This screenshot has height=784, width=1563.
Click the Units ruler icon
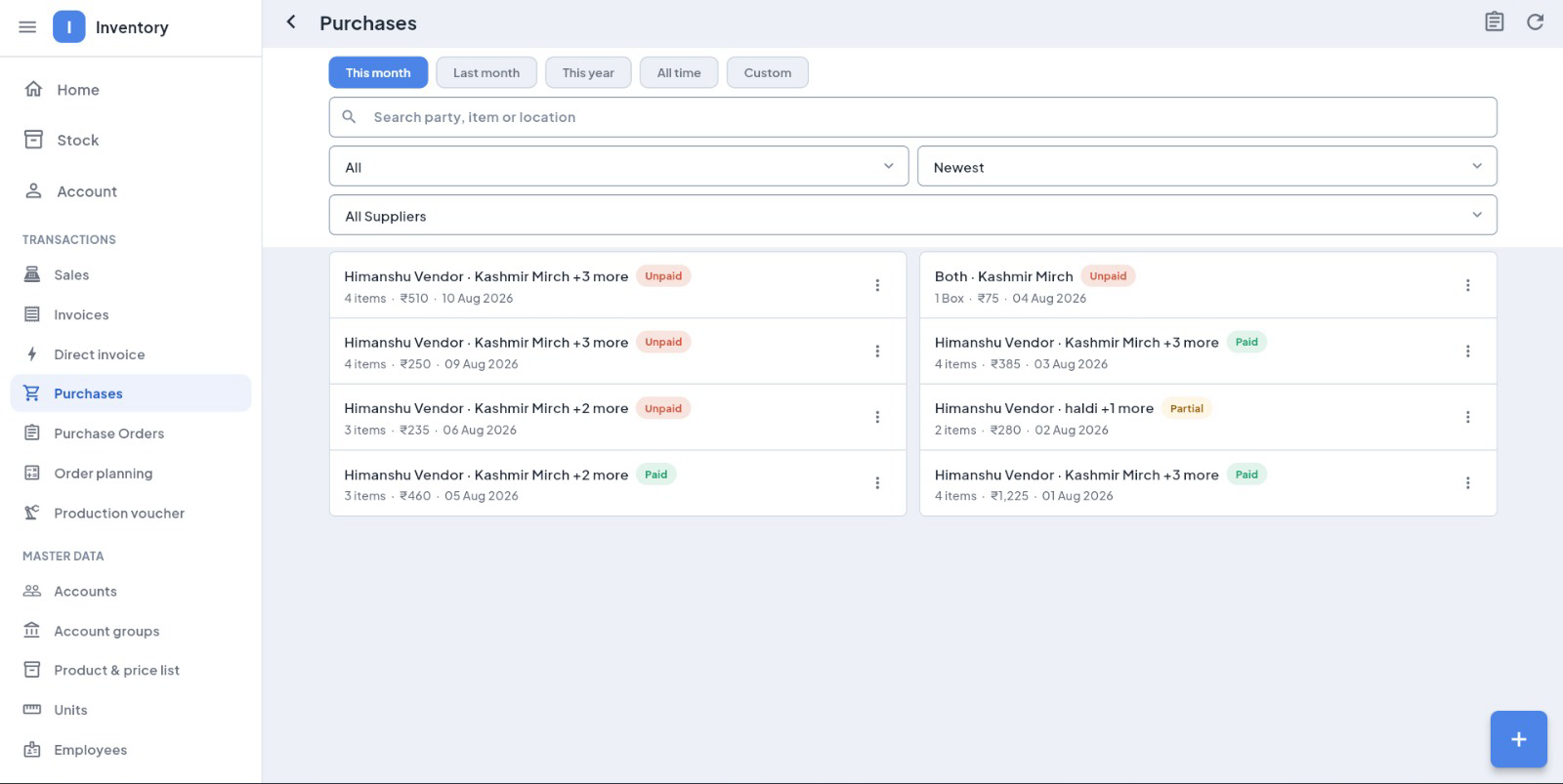(x=32, y=710)
